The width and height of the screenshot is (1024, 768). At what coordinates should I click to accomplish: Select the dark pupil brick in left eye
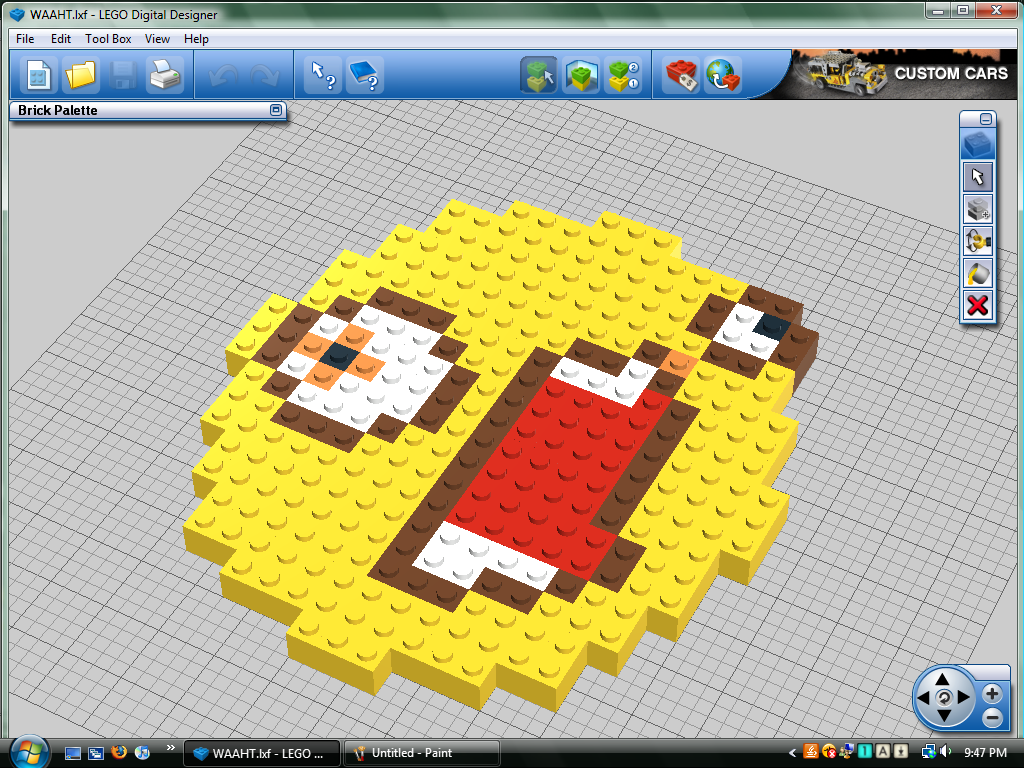pos(340,357)
